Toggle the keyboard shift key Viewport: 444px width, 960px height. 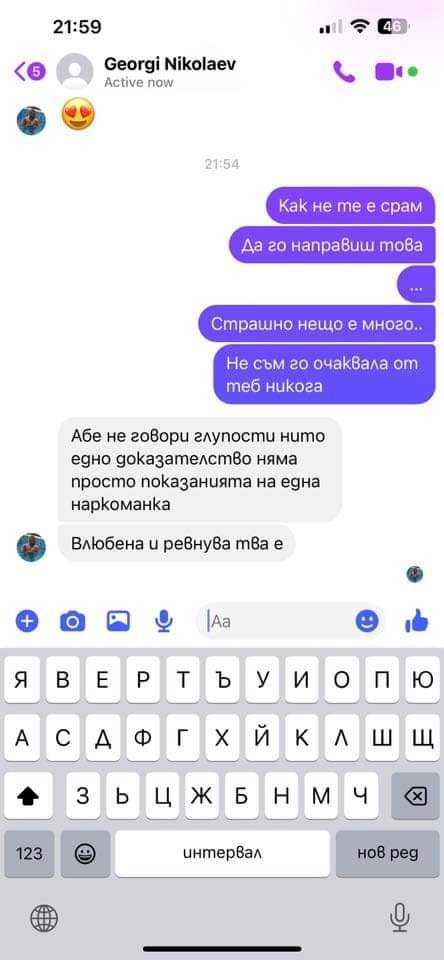(x=29, y=795)
